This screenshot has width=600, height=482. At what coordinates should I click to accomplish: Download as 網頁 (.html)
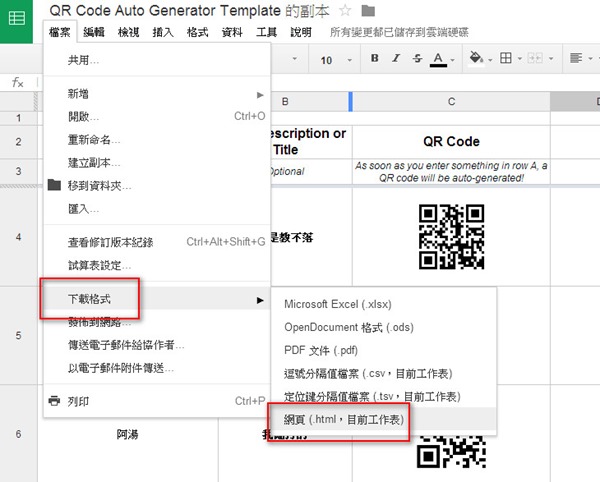coord(384,419)
